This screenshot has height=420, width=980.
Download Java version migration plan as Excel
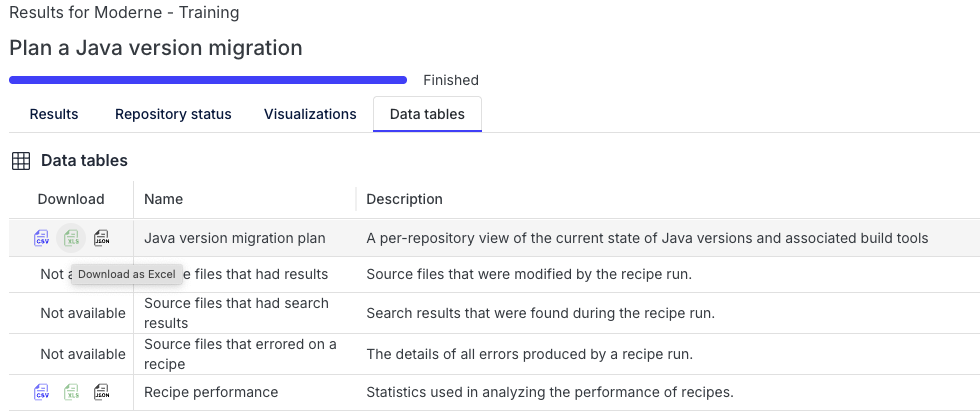[72, 238]
